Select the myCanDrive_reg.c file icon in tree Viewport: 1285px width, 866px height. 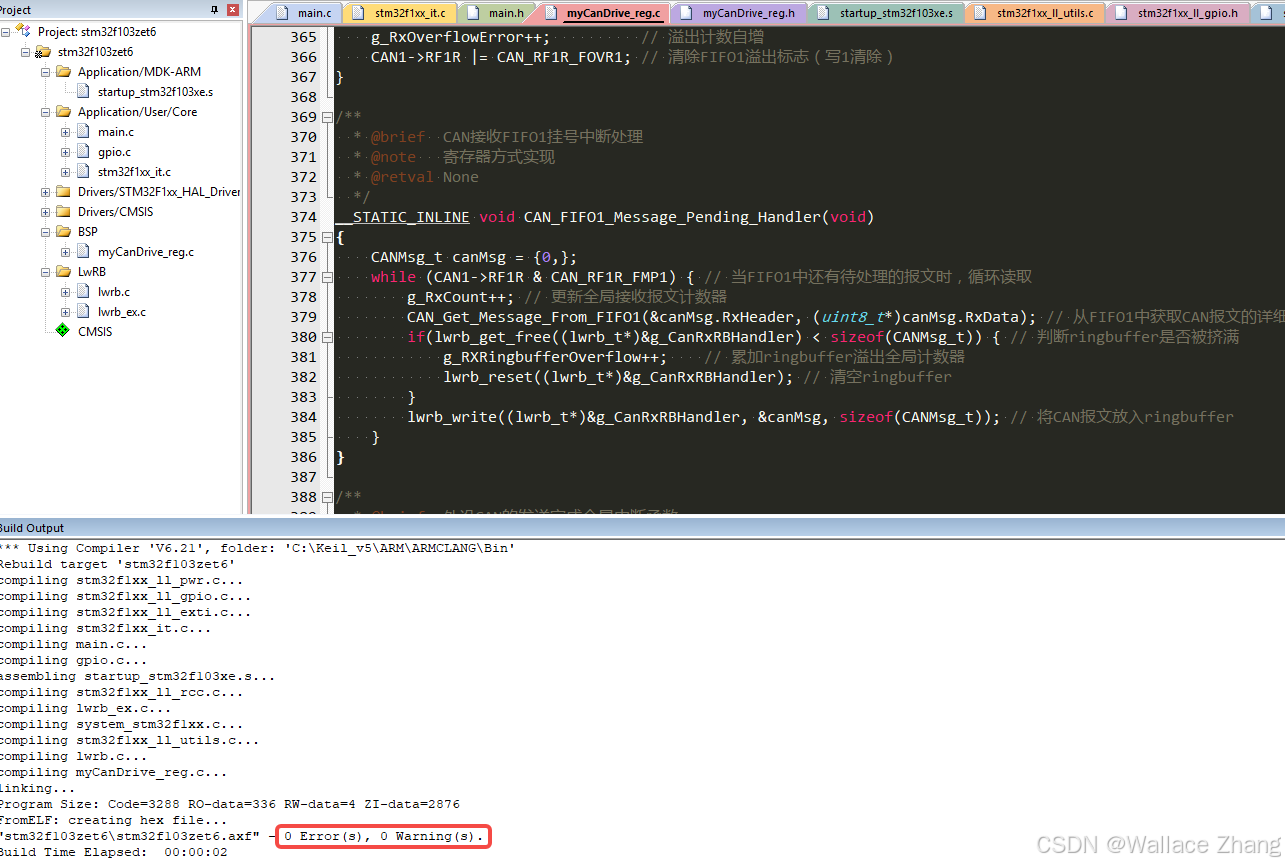(84, 252)
